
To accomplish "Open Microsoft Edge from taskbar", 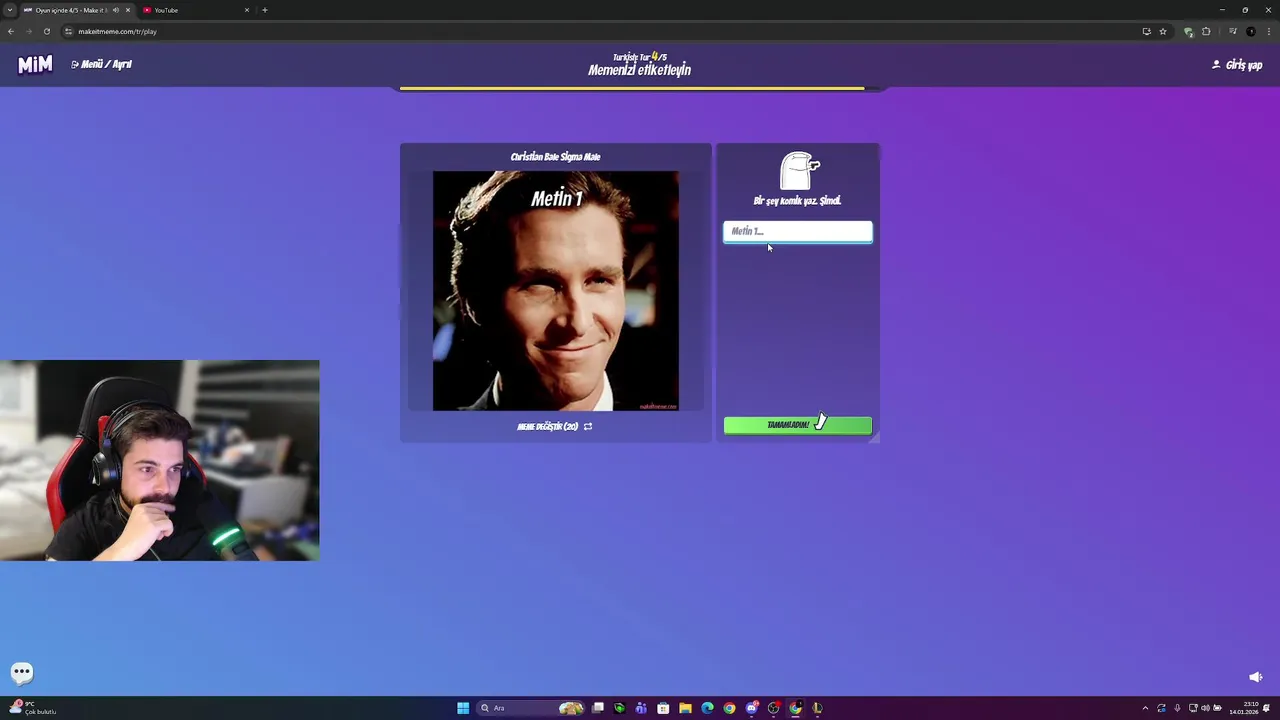I will [707, 708].
